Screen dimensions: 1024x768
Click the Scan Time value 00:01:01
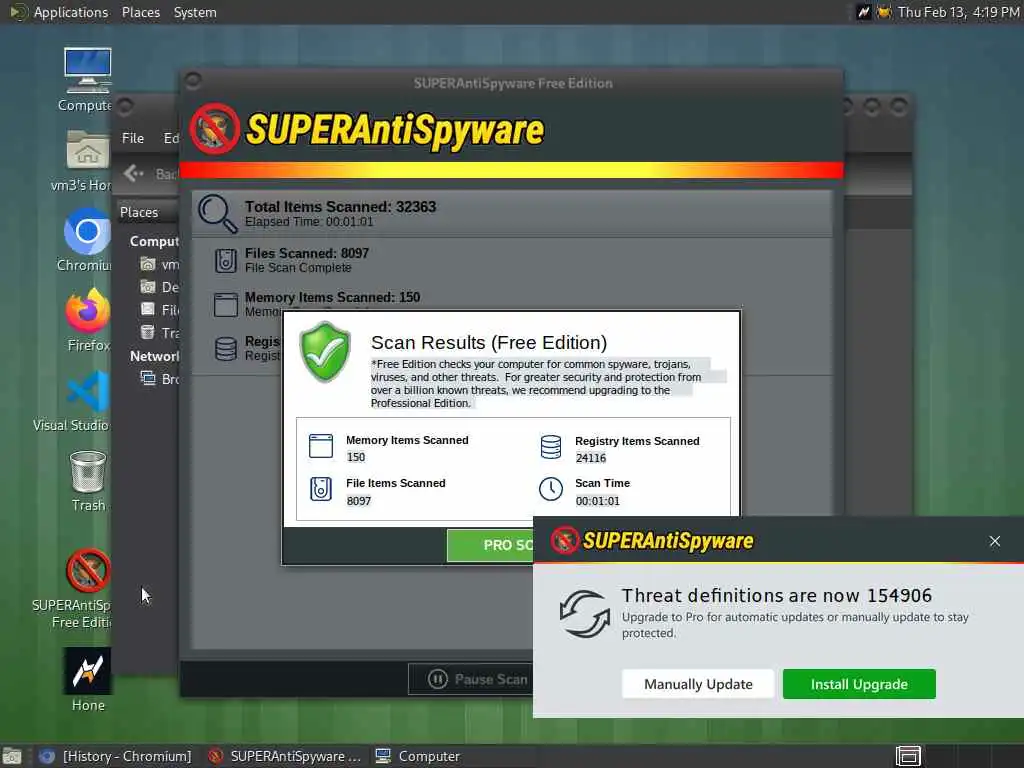point(598,501)
